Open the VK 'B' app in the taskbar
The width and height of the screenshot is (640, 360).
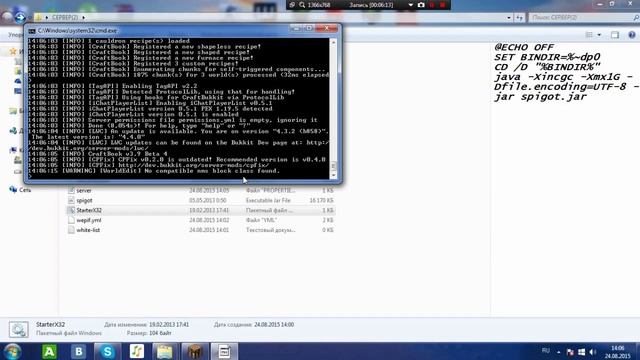click(78, 351)
